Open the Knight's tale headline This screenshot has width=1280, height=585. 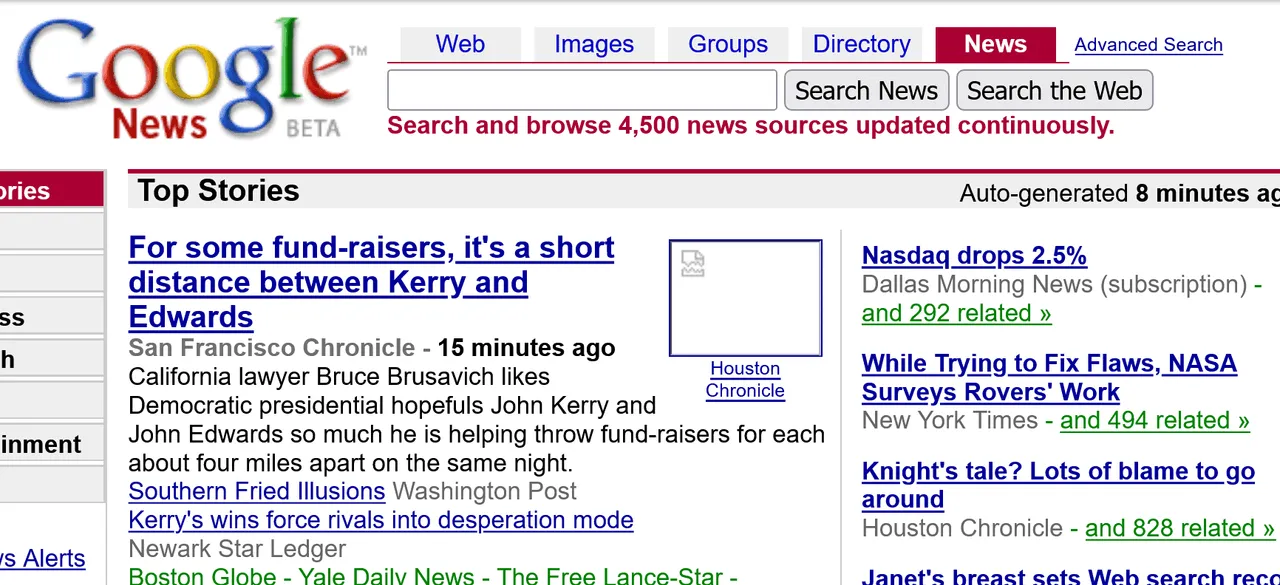(x=1058, y=485)
